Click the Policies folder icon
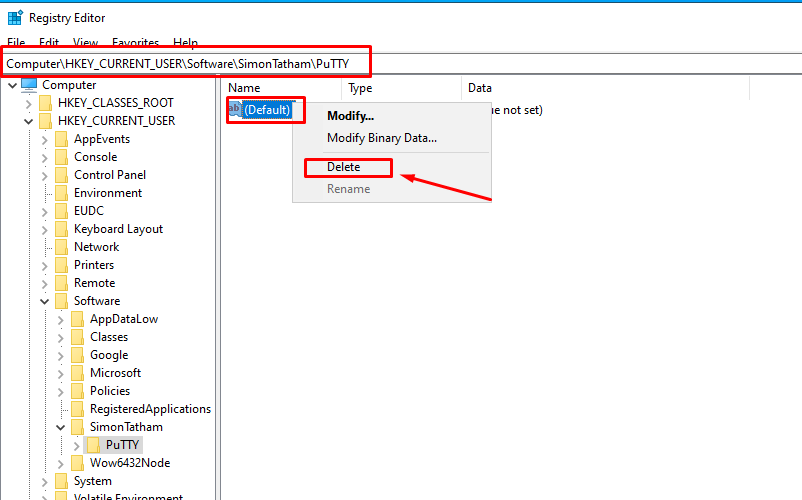Image resolution: width=802 pixels, height=500 pixels. [x=78, y=391]
